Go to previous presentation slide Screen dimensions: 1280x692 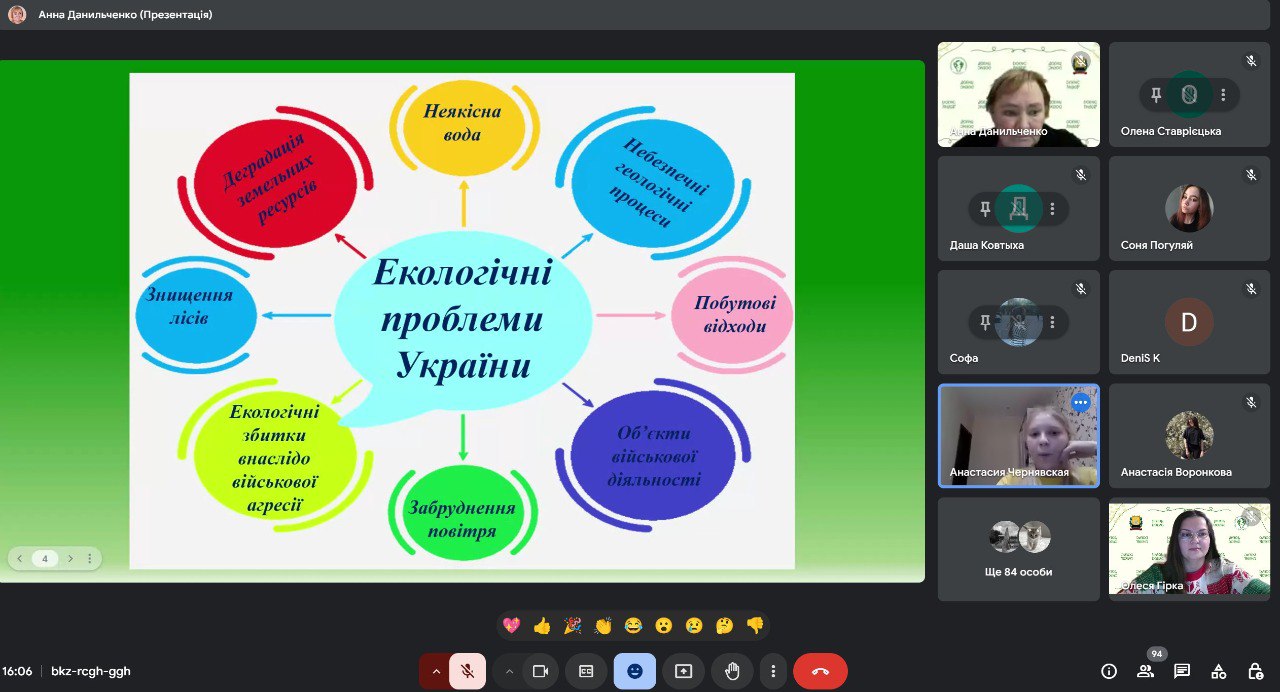pyautogui.click(x=20, y=559)
